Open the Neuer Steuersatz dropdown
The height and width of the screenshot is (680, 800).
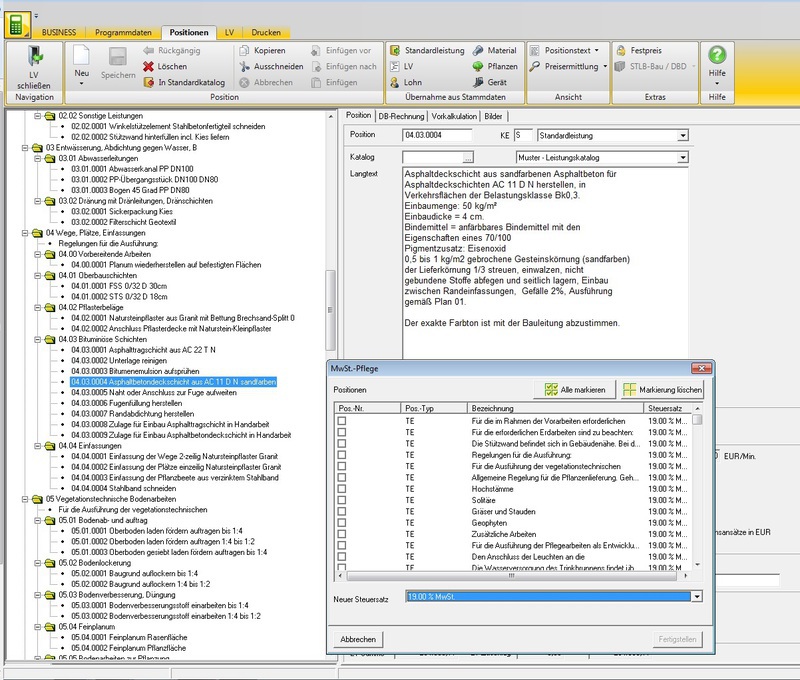point(696,597)
